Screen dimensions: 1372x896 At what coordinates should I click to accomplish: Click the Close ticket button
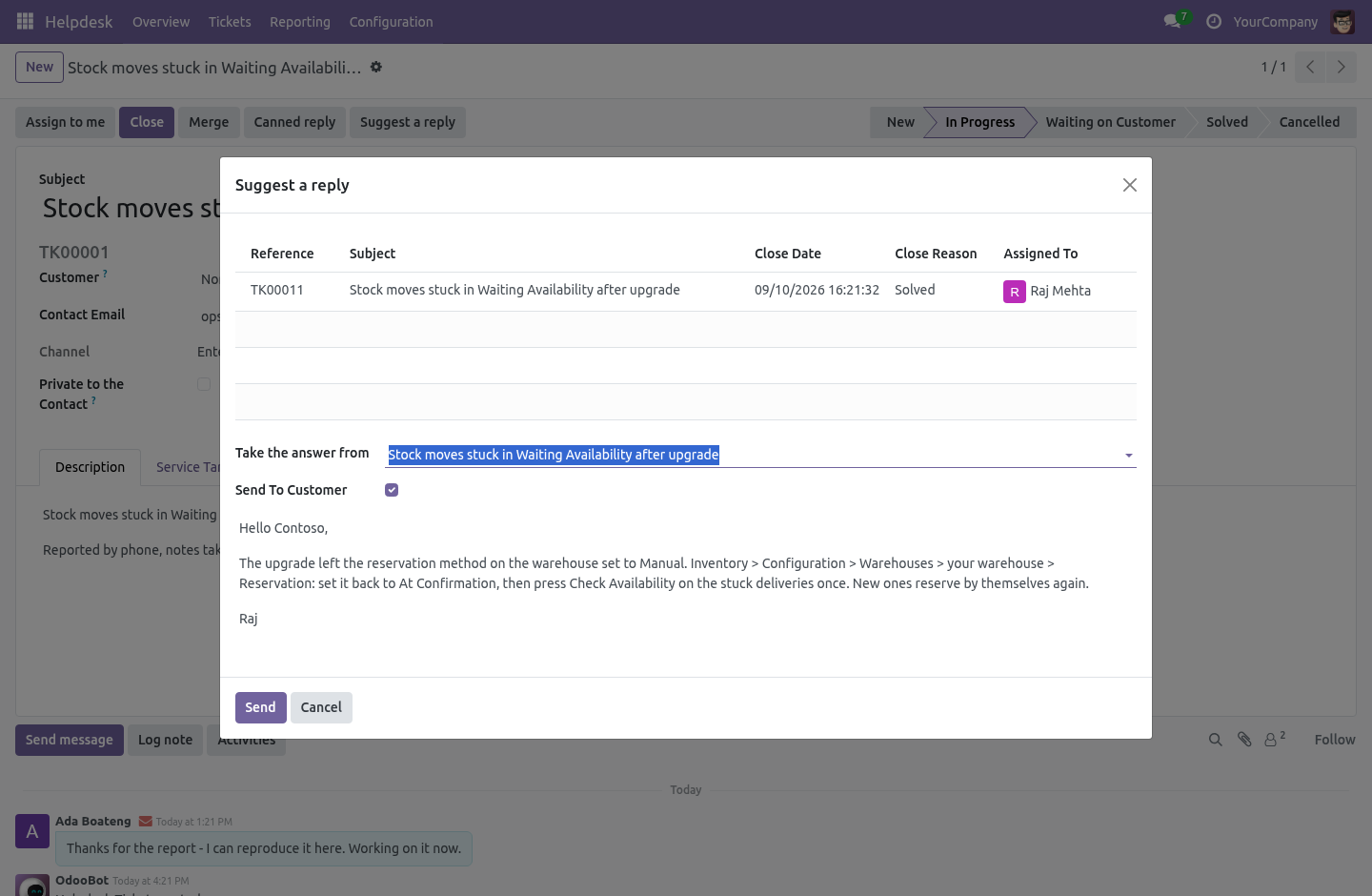147,122
